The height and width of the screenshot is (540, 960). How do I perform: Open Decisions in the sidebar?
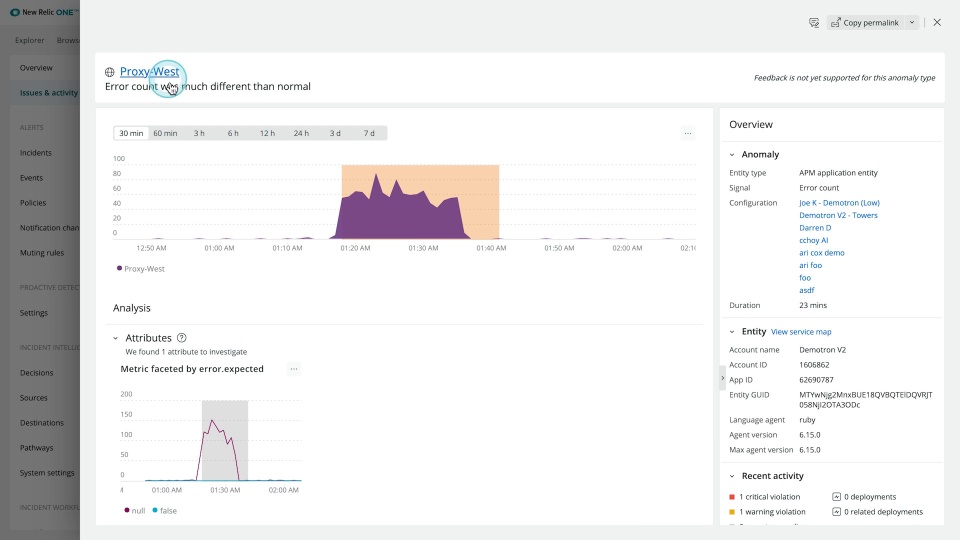click(x=36, y=373)
